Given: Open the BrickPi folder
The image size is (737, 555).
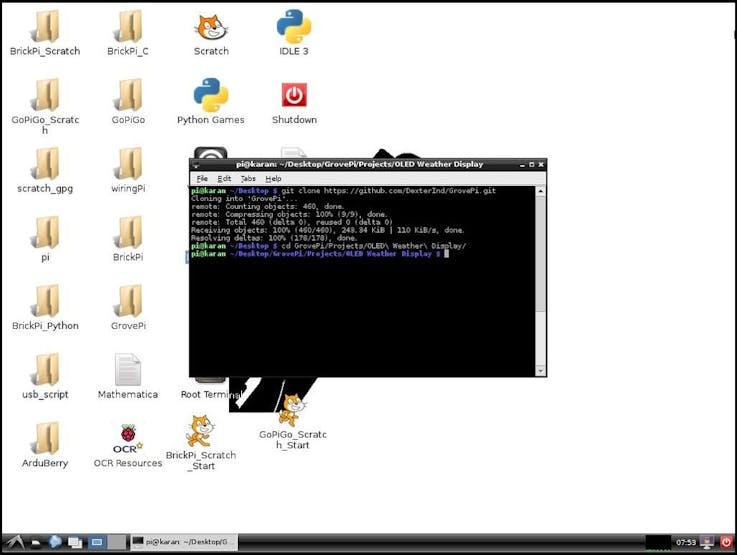Looking at the screenshot, I should point(128,233).
